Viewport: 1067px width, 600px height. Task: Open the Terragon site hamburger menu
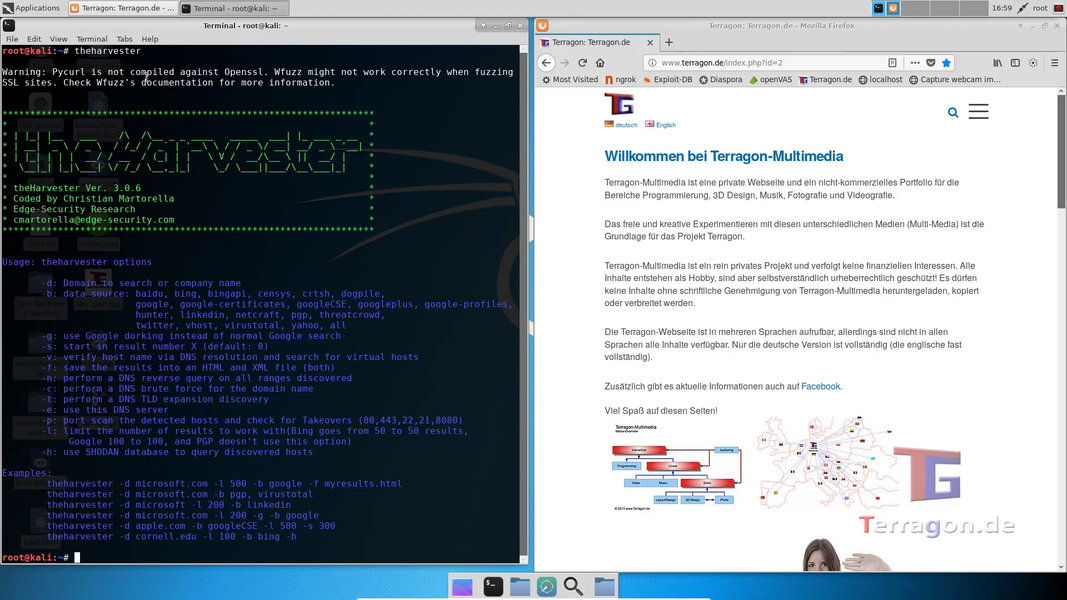click(979, 112)
